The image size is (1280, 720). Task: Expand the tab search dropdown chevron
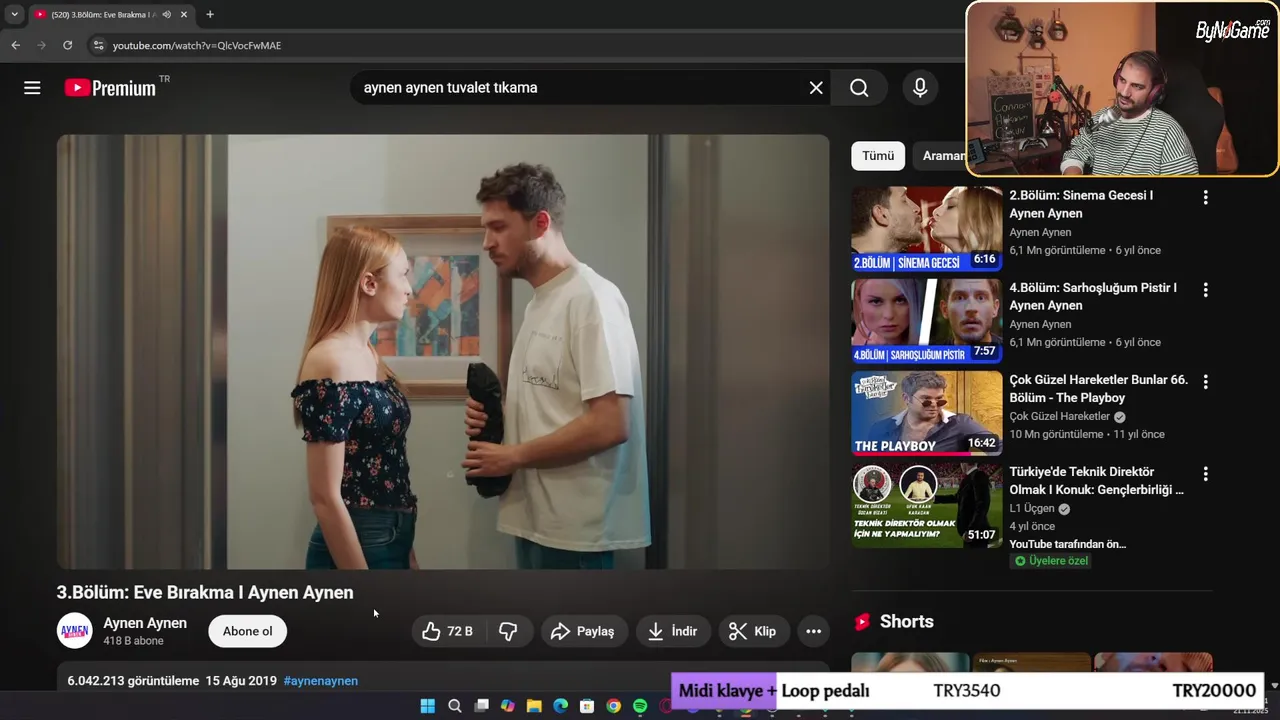tap(14, 15)
